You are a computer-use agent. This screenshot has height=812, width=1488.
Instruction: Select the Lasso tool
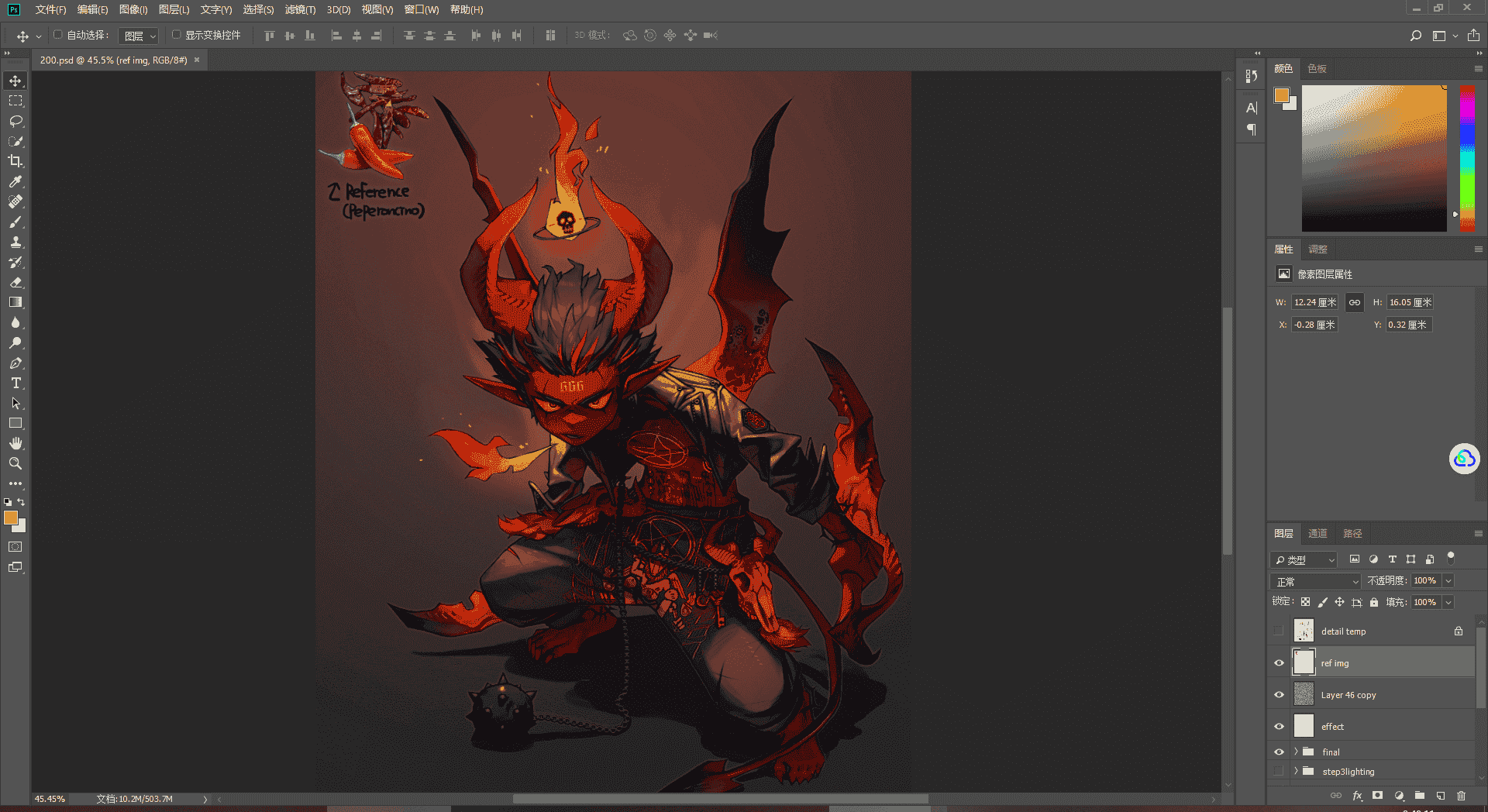[15, 121]
